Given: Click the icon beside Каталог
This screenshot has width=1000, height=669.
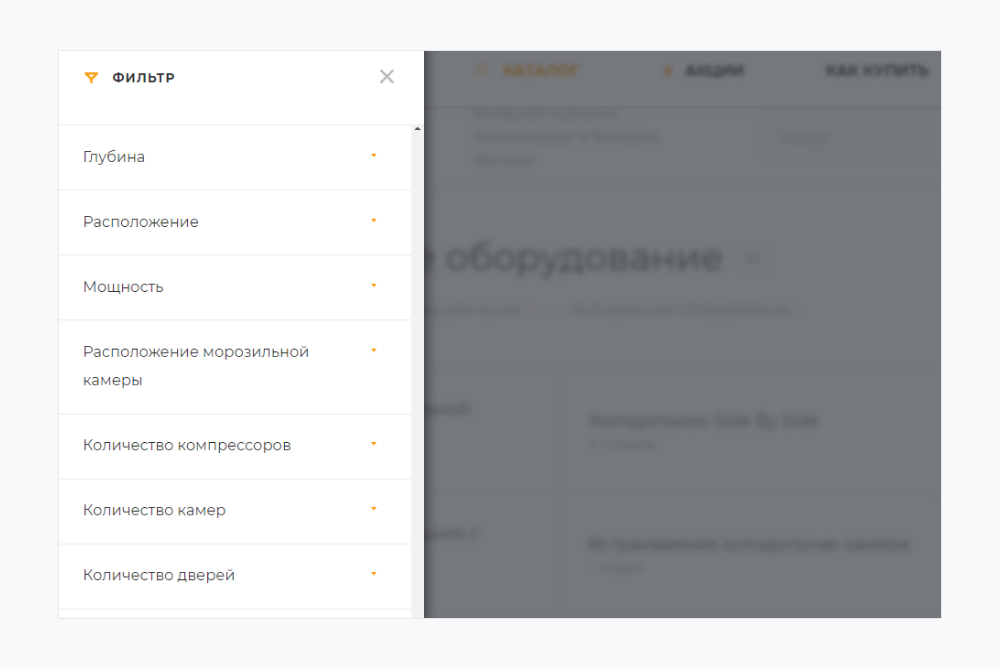Looking at the screenshot, I should (x=482, y=71).
